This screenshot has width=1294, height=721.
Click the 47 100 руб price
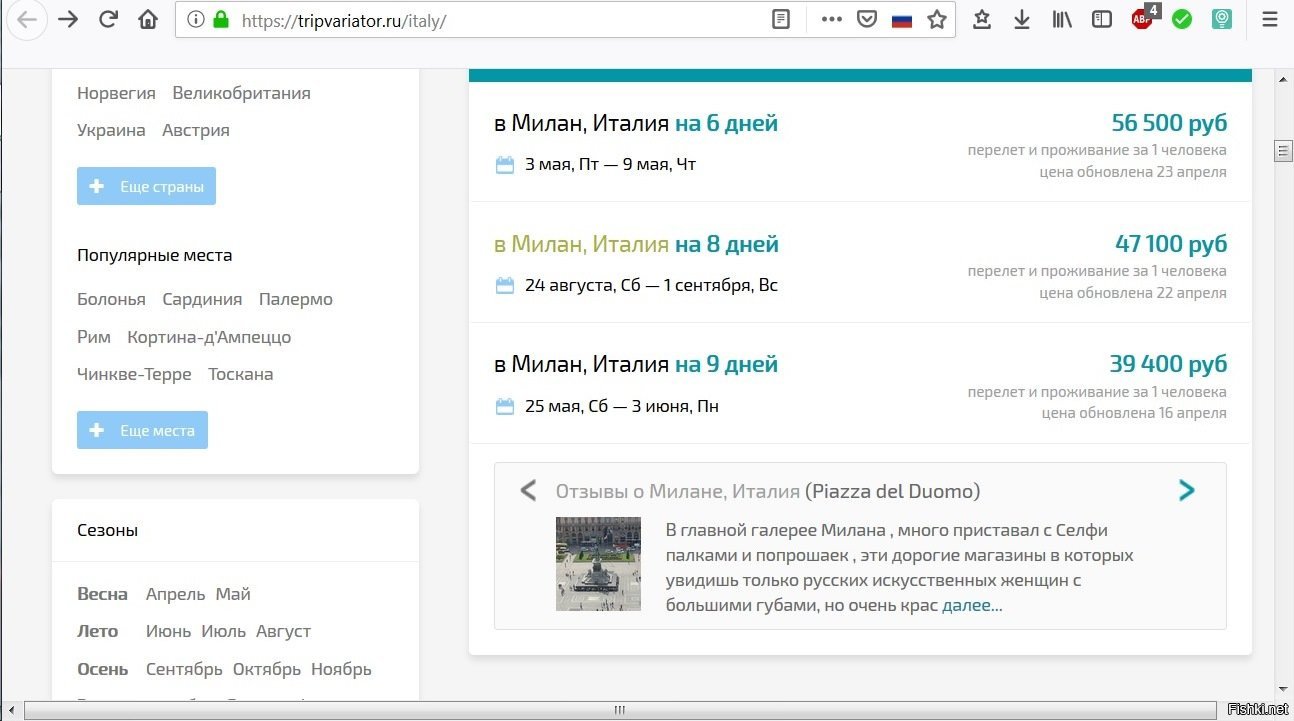(1171, 244)
